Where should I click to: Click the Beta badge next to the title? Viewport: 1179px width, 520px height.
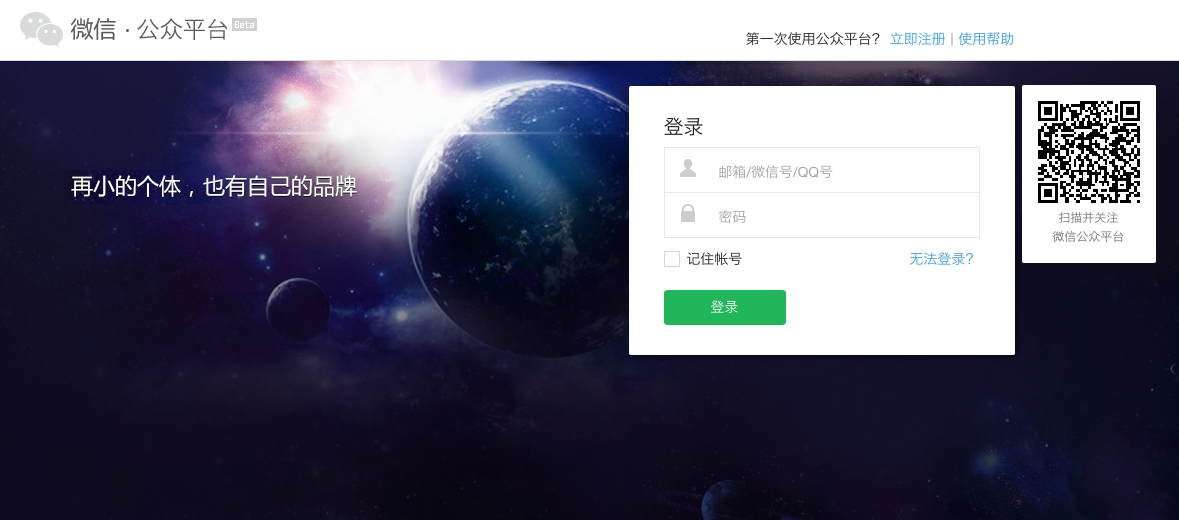point(244,25)
